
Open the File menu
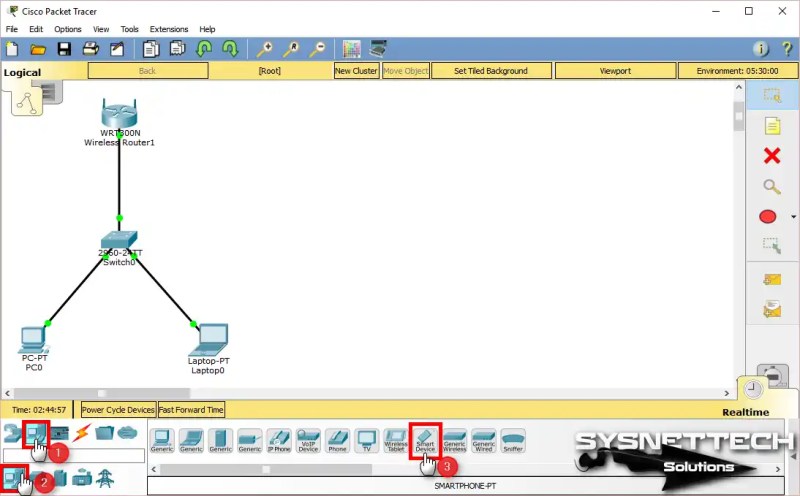12,29
